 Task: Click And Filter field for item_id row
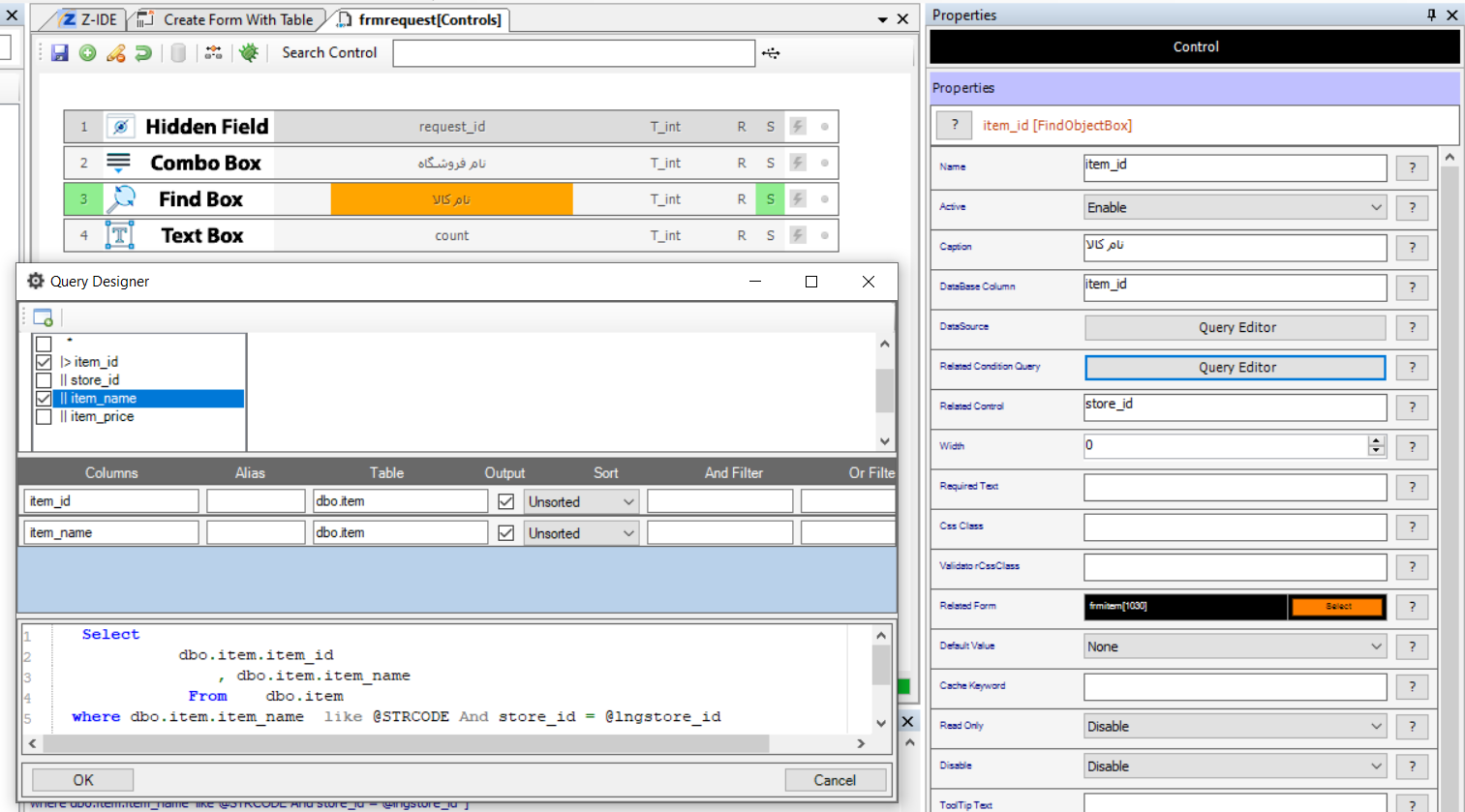720,501
